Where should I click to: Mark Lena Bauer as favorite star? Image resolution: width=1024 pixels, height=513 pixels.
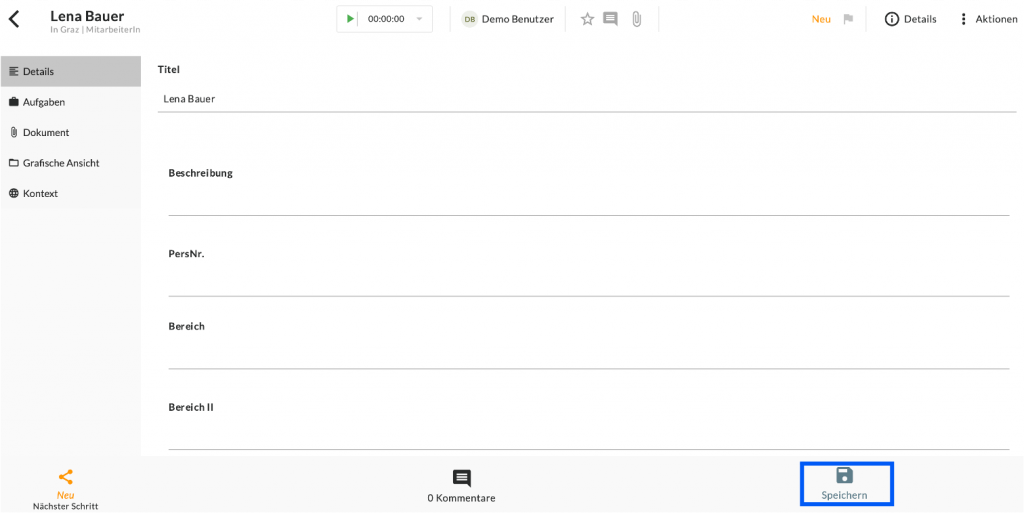pos(587,19)
